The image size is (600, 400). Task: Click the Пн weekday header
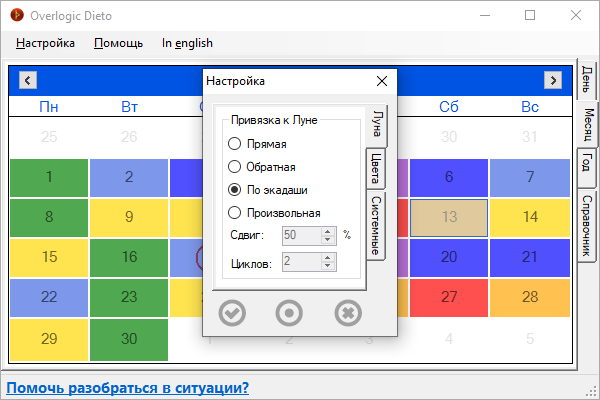(x=49, y=107)
